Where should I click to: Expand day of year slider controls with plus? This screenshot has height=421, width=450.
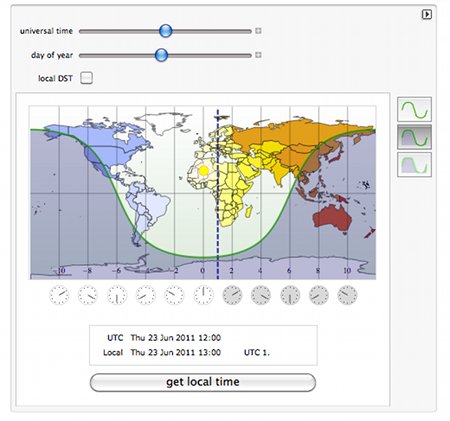click(x=258, y=55)
